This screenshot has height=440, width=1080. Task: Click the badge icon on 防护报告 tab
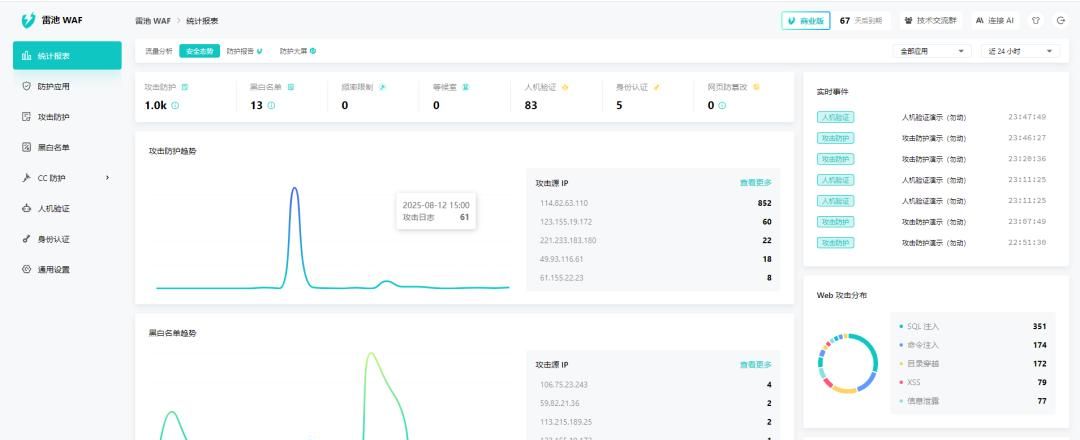(260, 51)
